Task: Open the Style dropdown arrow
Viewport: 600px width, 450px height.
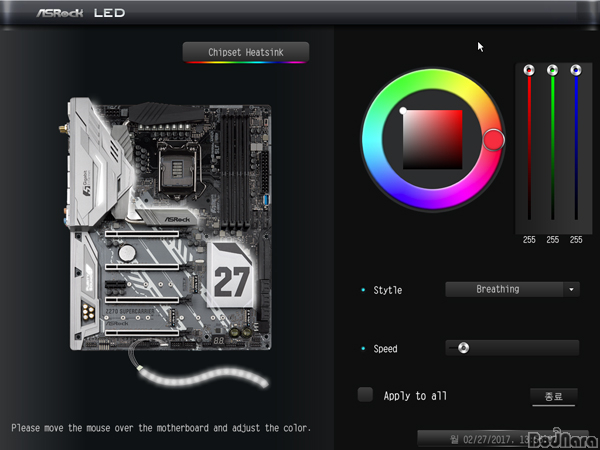Action: pyautogui.click(x=571, y=289)
